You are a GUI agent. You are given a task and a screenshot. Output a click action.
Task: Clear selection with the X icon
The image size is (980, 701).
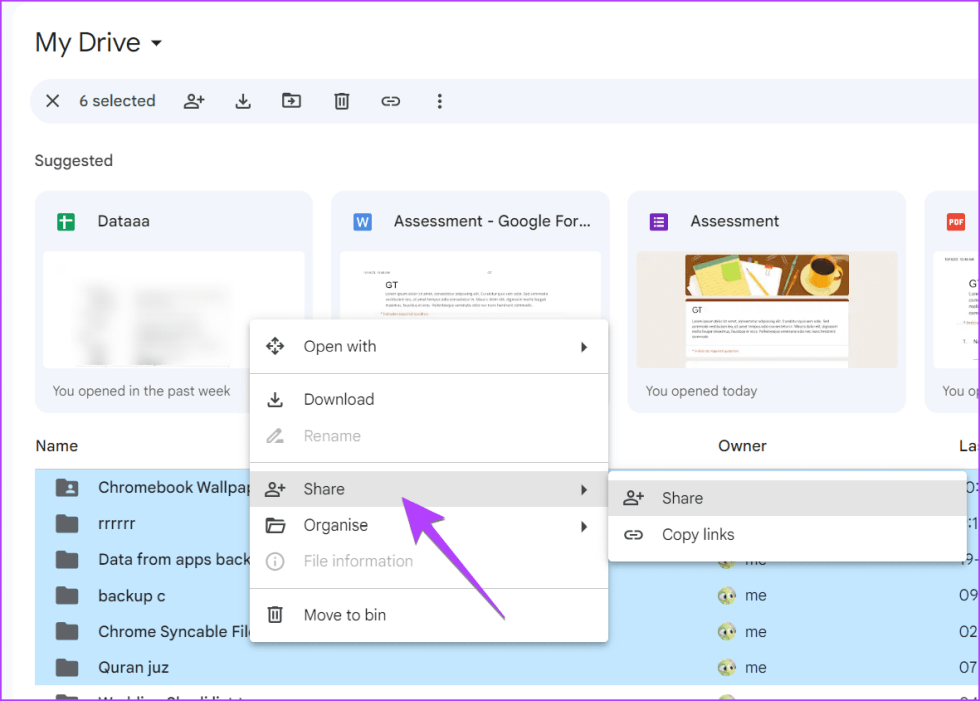[x=53, y=101]
